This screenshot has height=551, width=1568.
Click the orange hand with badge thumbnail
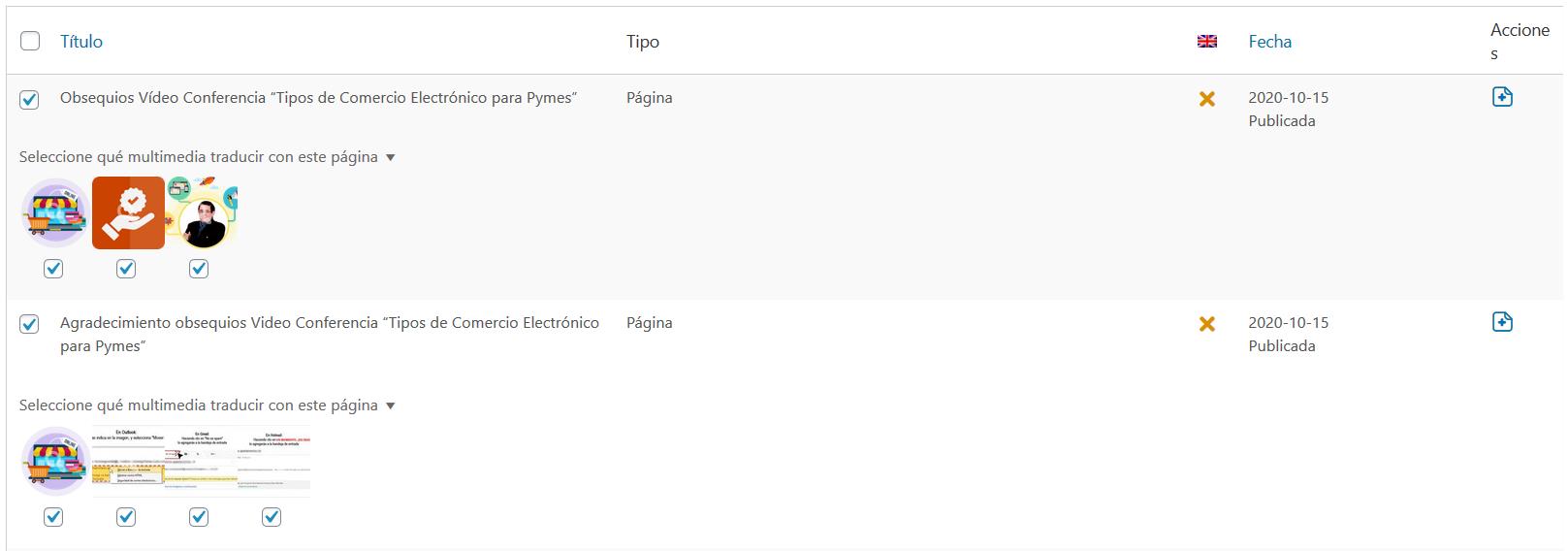pyautogui.click(x=128, y=212)
